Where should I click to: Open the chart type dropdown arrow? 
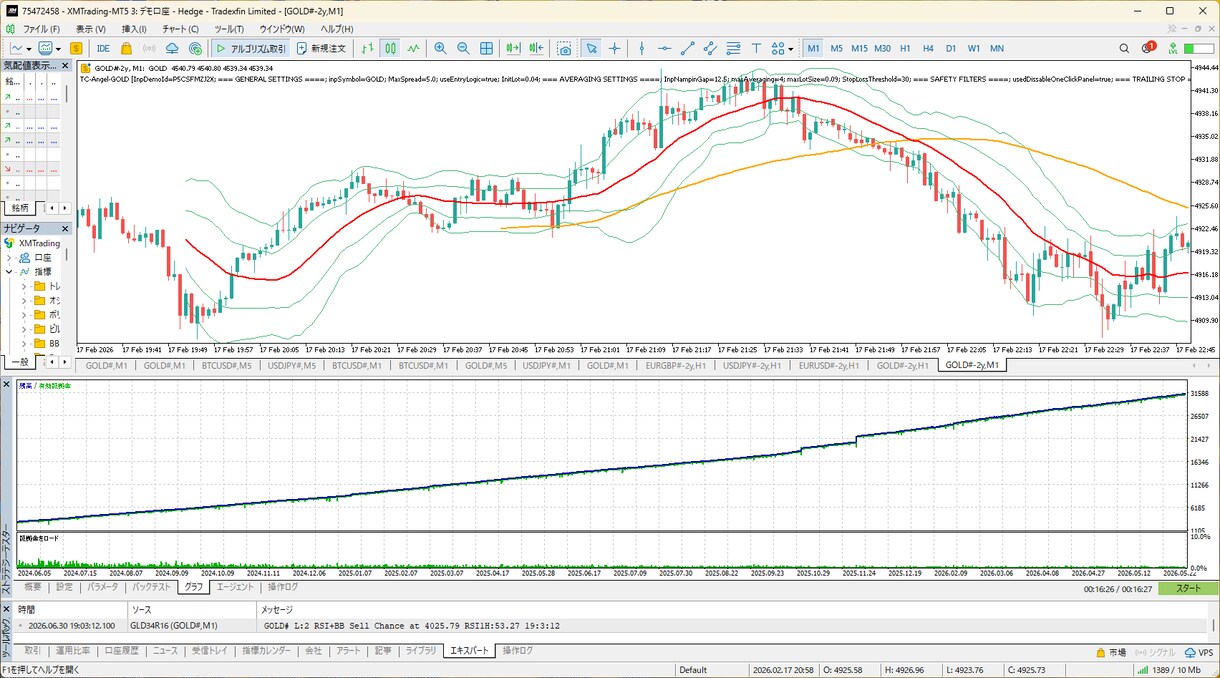[30, 48]
